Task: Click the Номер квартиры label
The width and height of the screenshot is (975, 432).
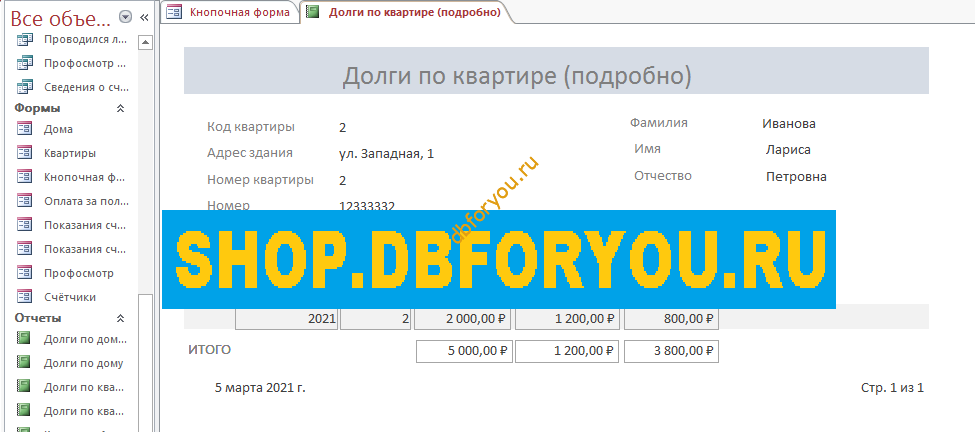Action: click(260, 180)
